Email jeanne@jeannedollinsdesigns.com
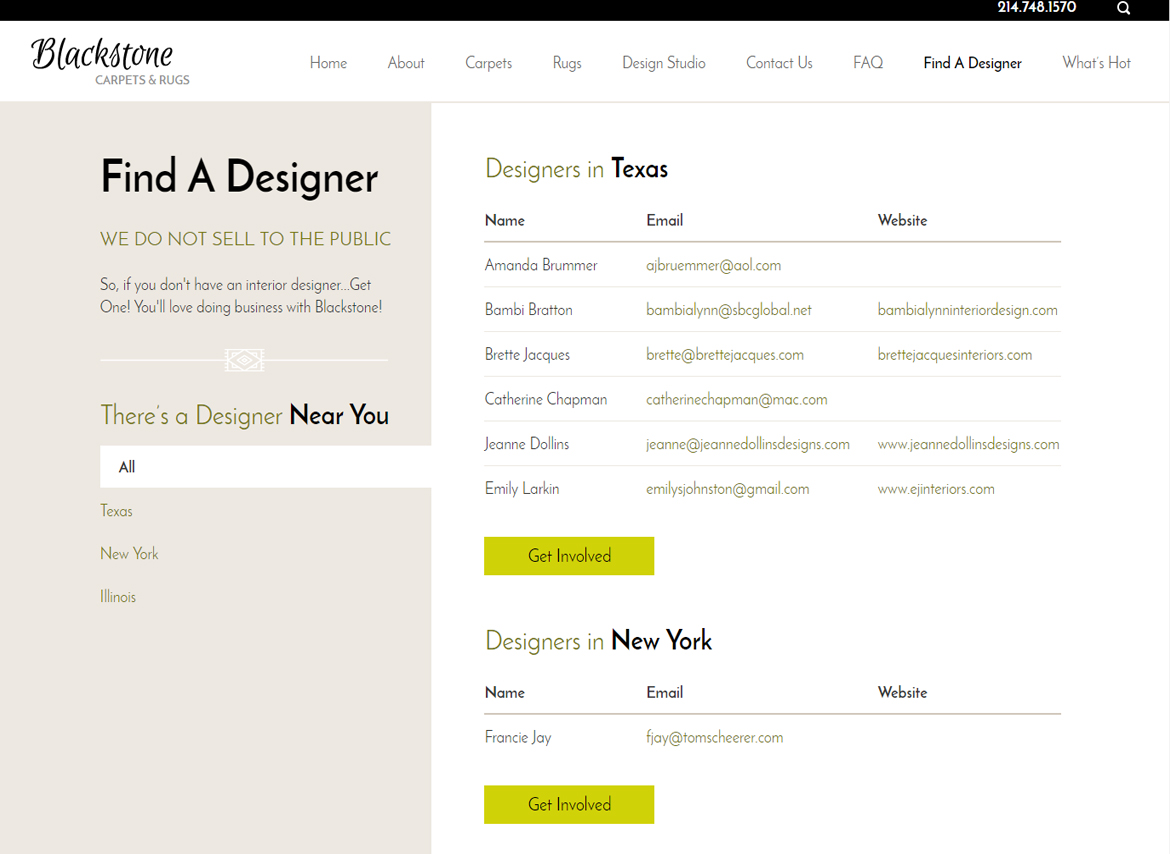 coord(748,445)
